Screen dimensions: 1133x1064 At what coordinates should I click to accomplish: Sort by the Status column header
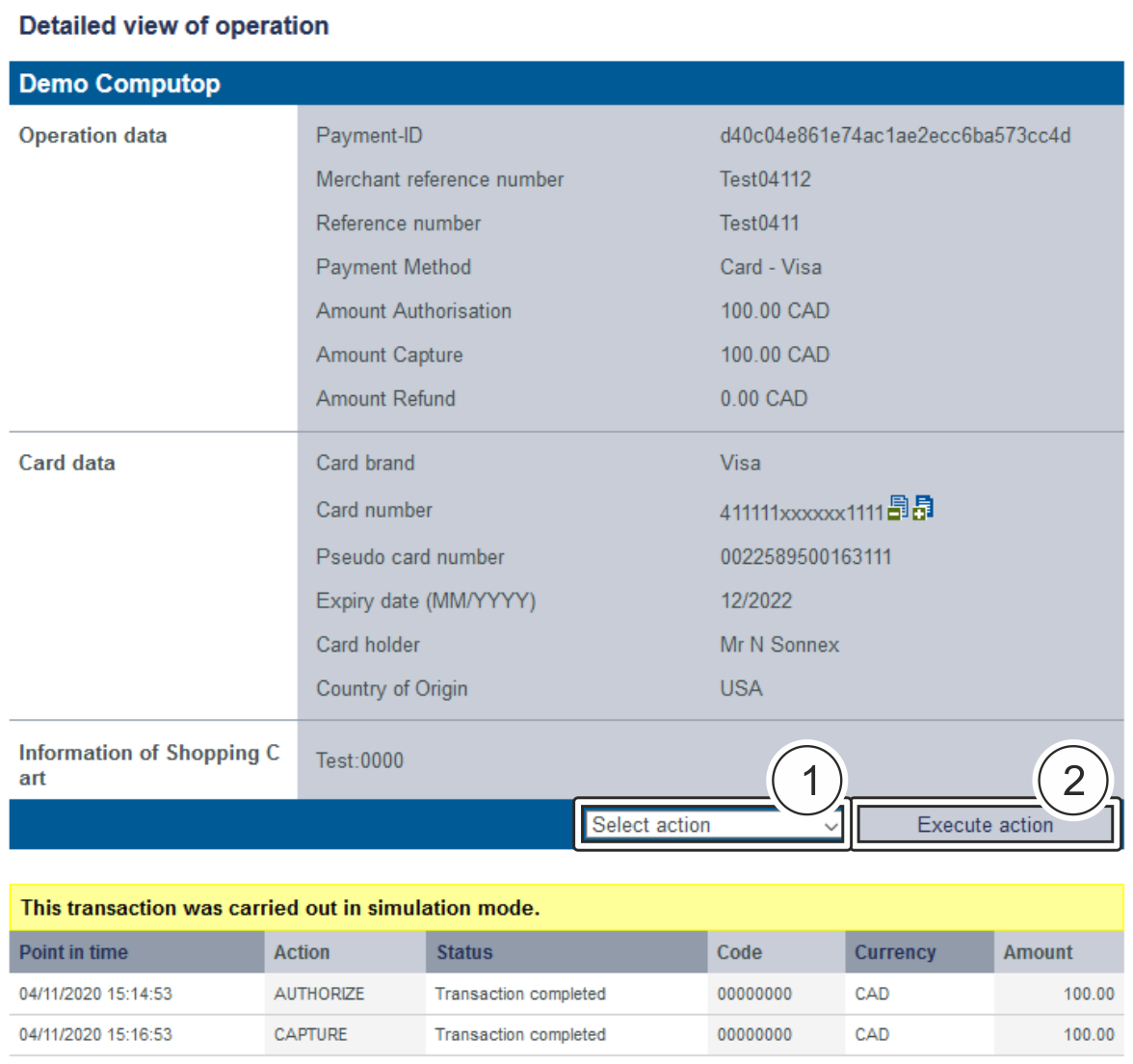click(x=464, y=952)
